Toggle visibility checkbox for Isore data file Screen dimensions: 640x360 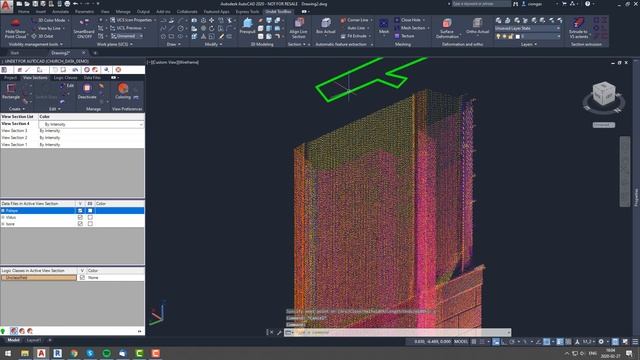click(x=80, y=224)
